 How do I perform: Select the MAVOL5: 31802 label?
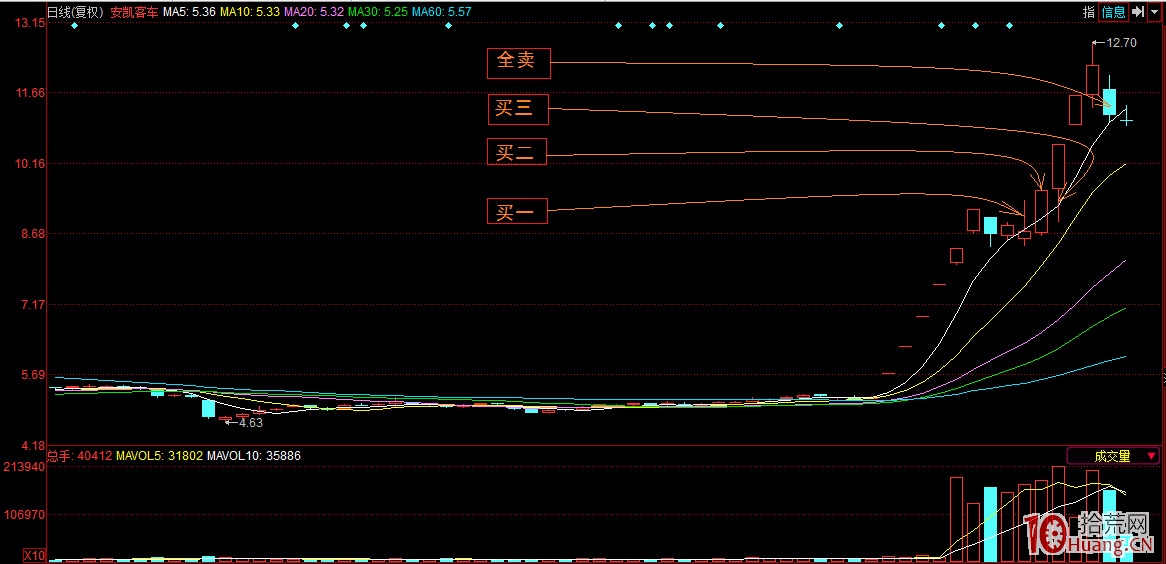coord(160,455)
